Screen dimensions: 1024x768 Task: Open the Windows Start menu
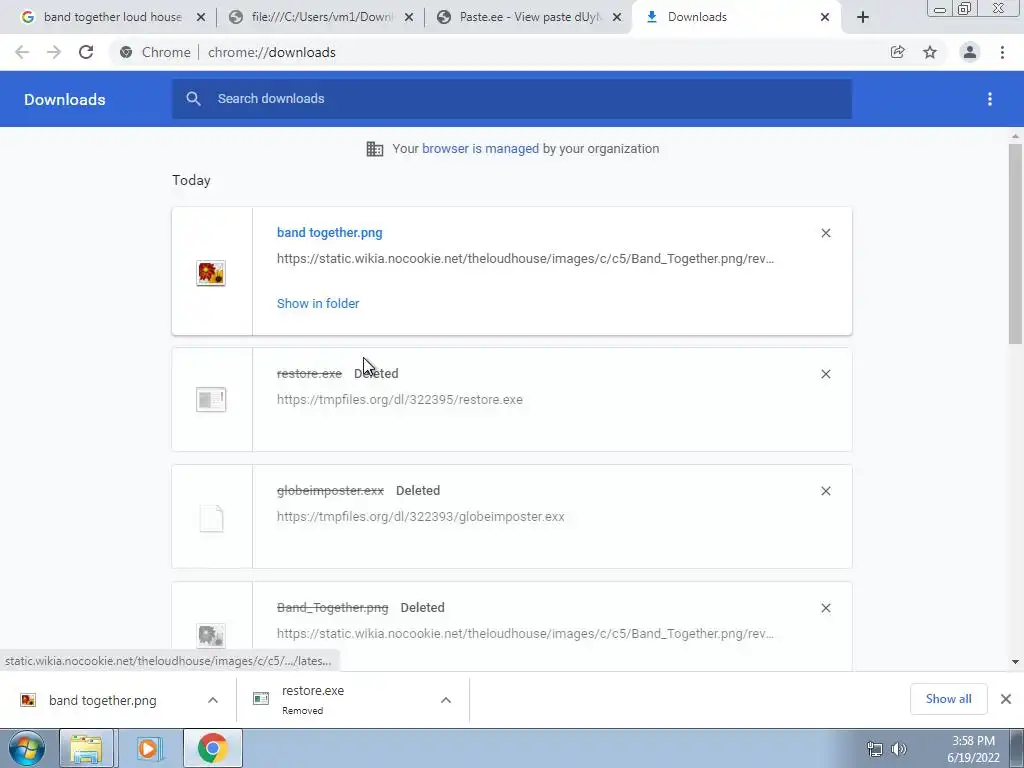pyautogui.click(x=27, y=748)
